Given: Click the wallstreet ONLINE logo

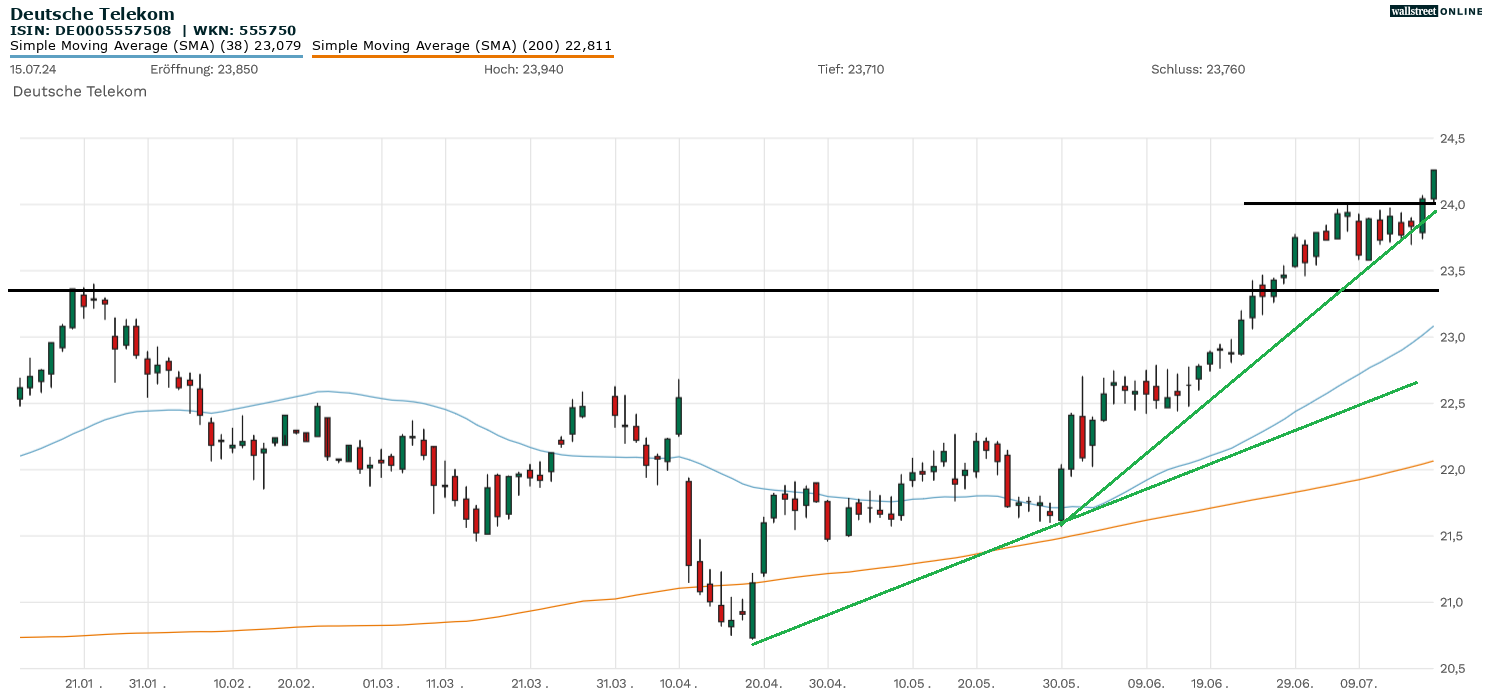Looking at the screenshot, I should coord(1436,11).
